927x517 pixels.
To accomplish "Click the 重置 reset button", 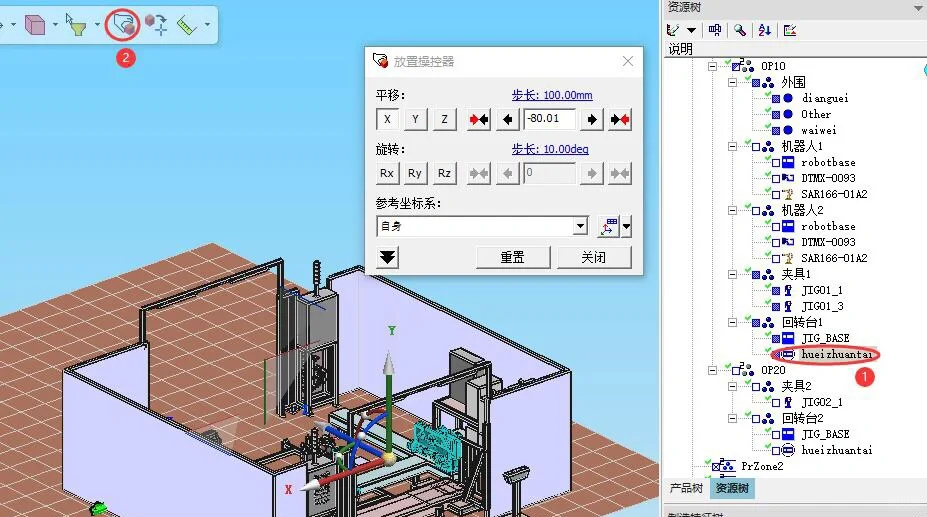I will pos(513,258).
